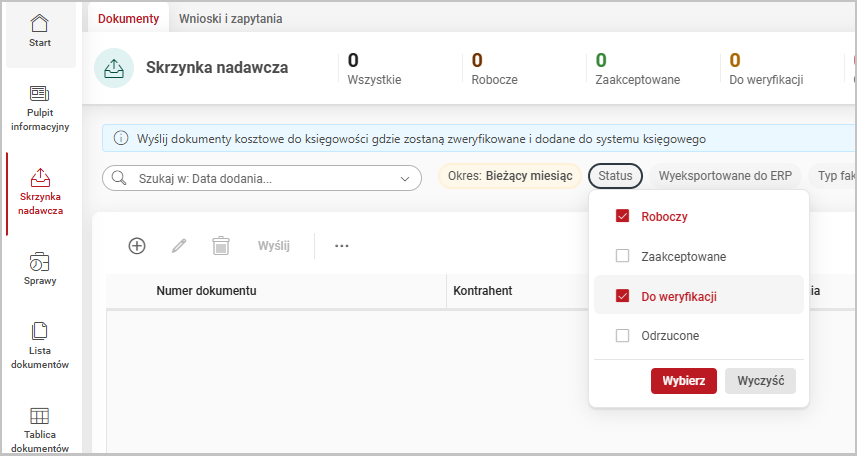The height and width of the screenshot is (456, 857).
Task: Expand the search field dropdown arrow
Action: click(405, 179)
